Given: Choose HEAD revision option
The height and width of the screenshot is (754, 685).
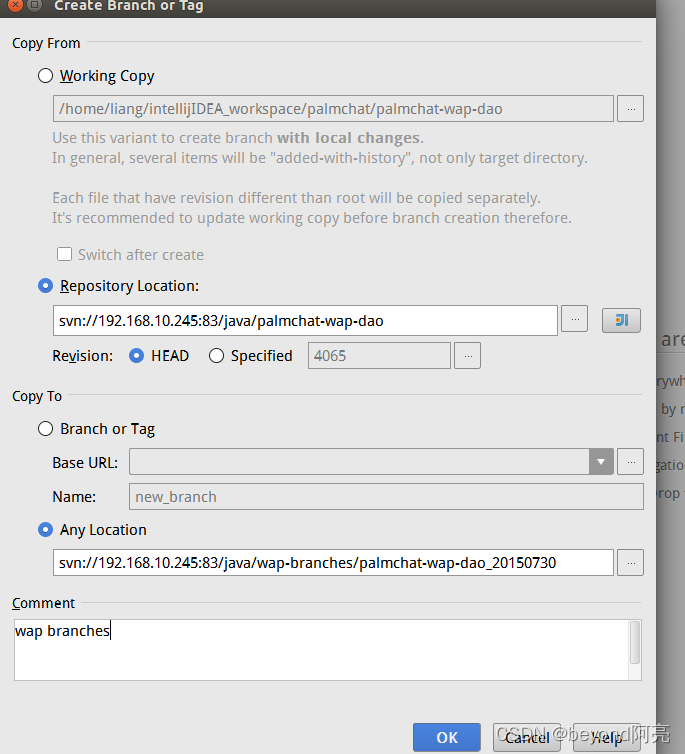Looking at the screenshot, I should click(x=137, y=356).
